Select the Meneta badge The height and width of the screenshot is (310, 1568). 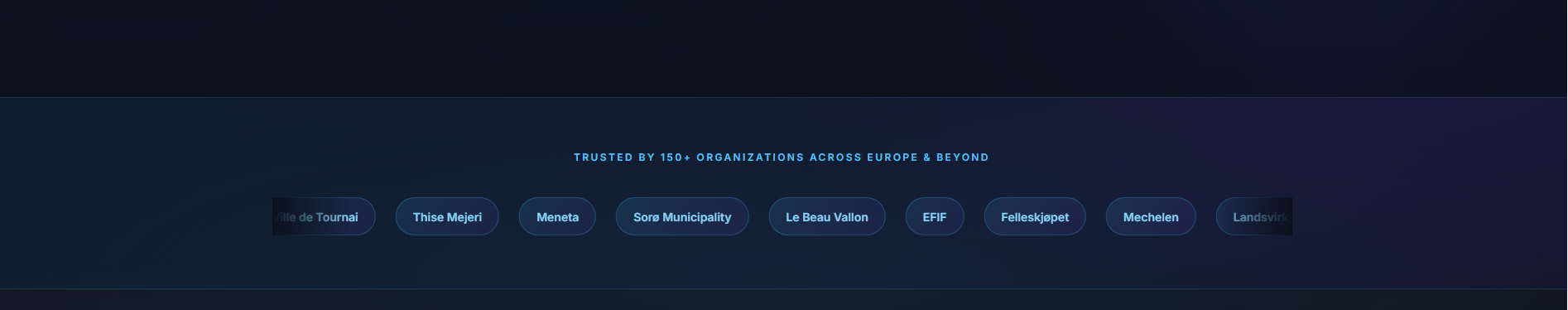point(557,216)
